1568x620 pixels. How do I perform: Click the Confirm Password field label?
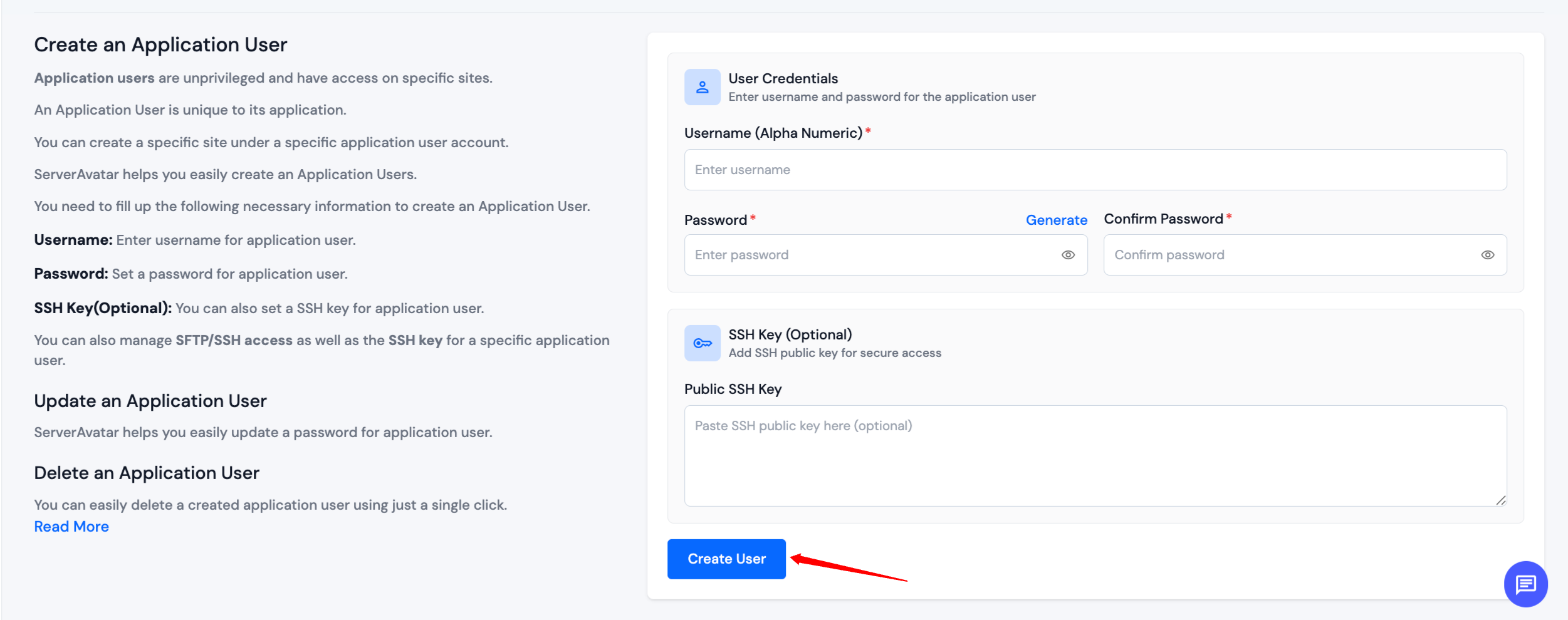[1163, 219]
